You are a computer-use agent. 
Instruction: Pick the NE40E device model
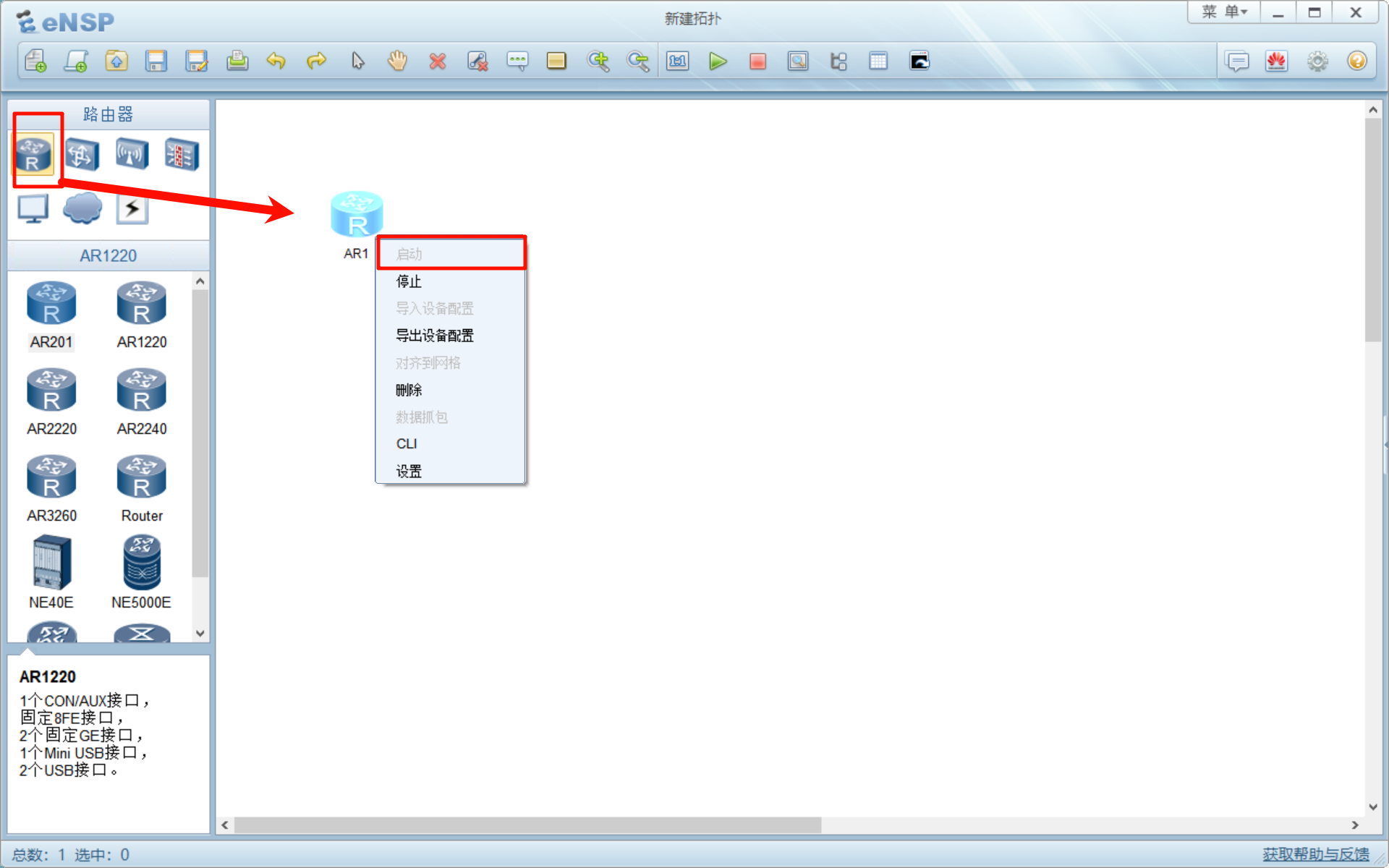point(51,572)
